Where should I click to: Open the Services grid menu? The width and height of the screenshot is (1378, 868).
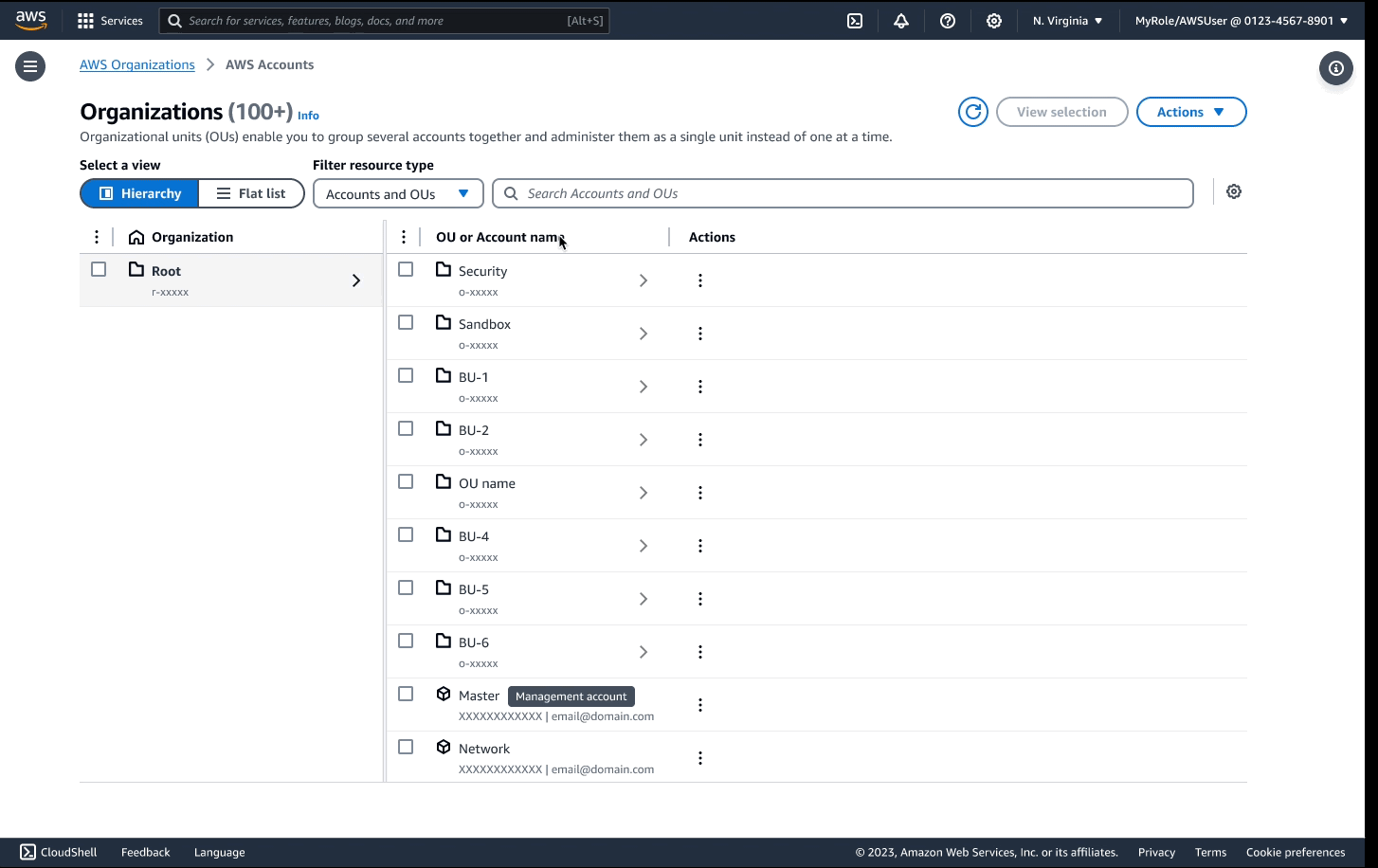pos(85,21)
